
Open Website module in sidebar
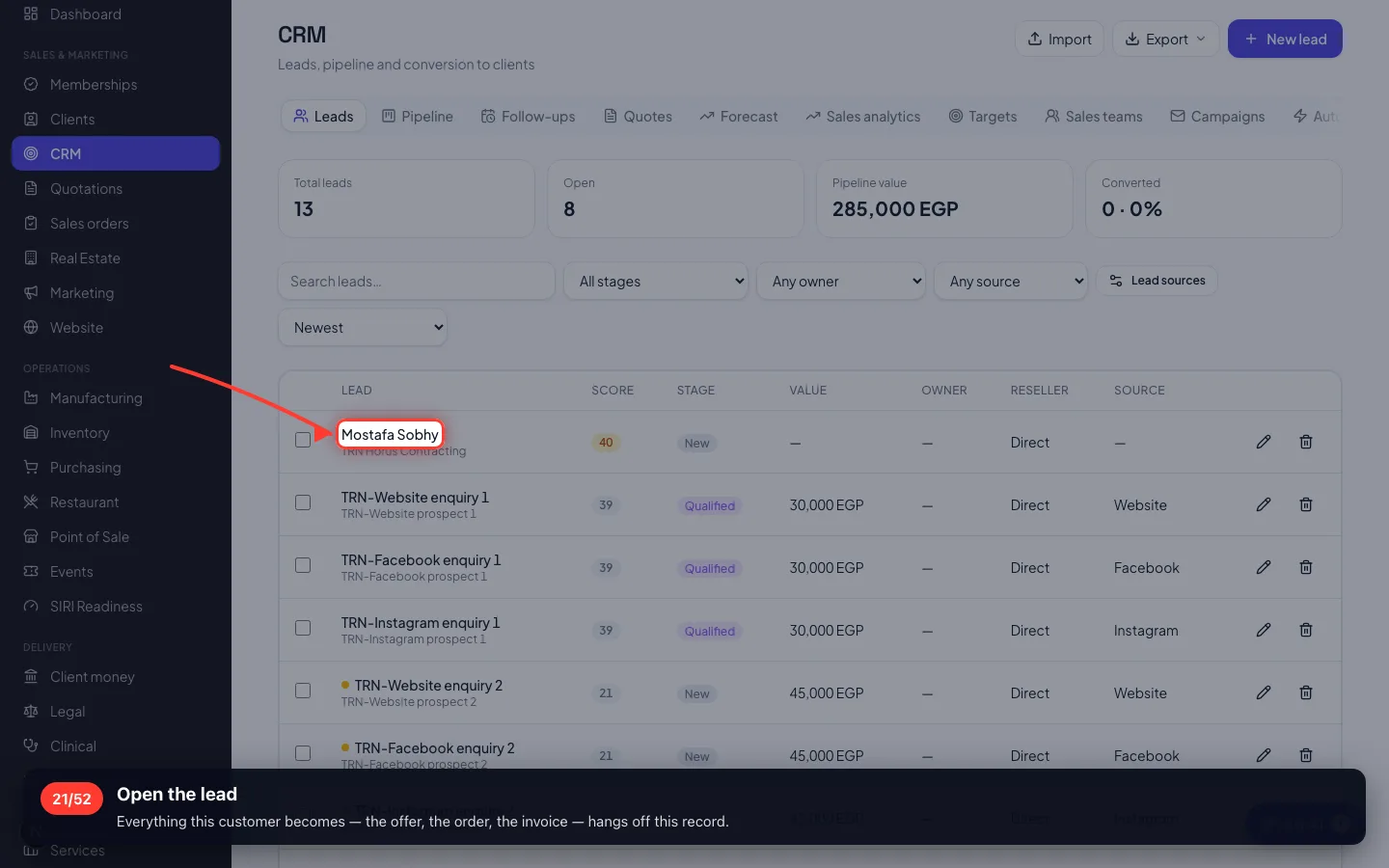[x=116, y=328]
